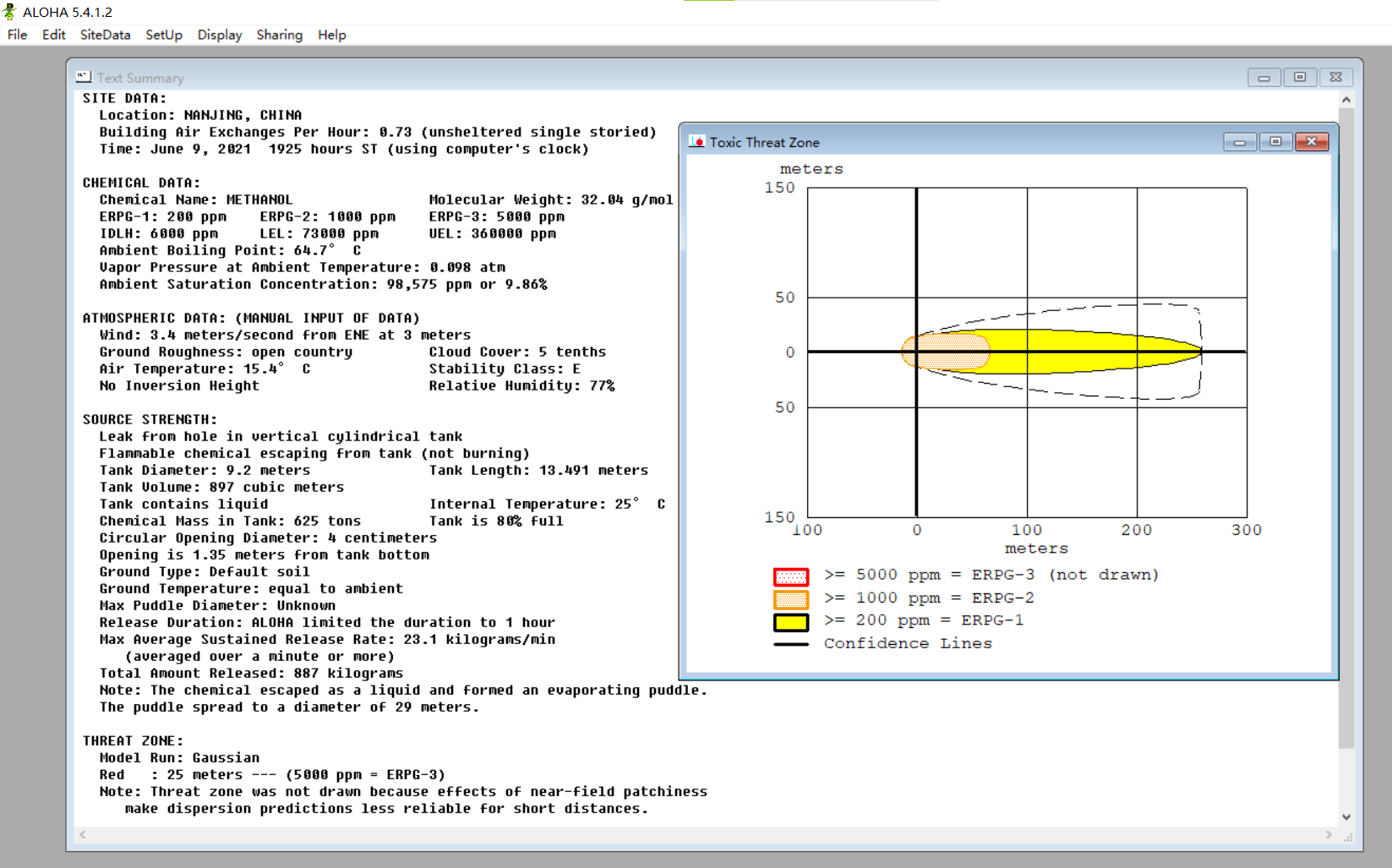Open the Display menu
Image resolution: width=1392 pixels, height=868 pixels.
(220, 35)
